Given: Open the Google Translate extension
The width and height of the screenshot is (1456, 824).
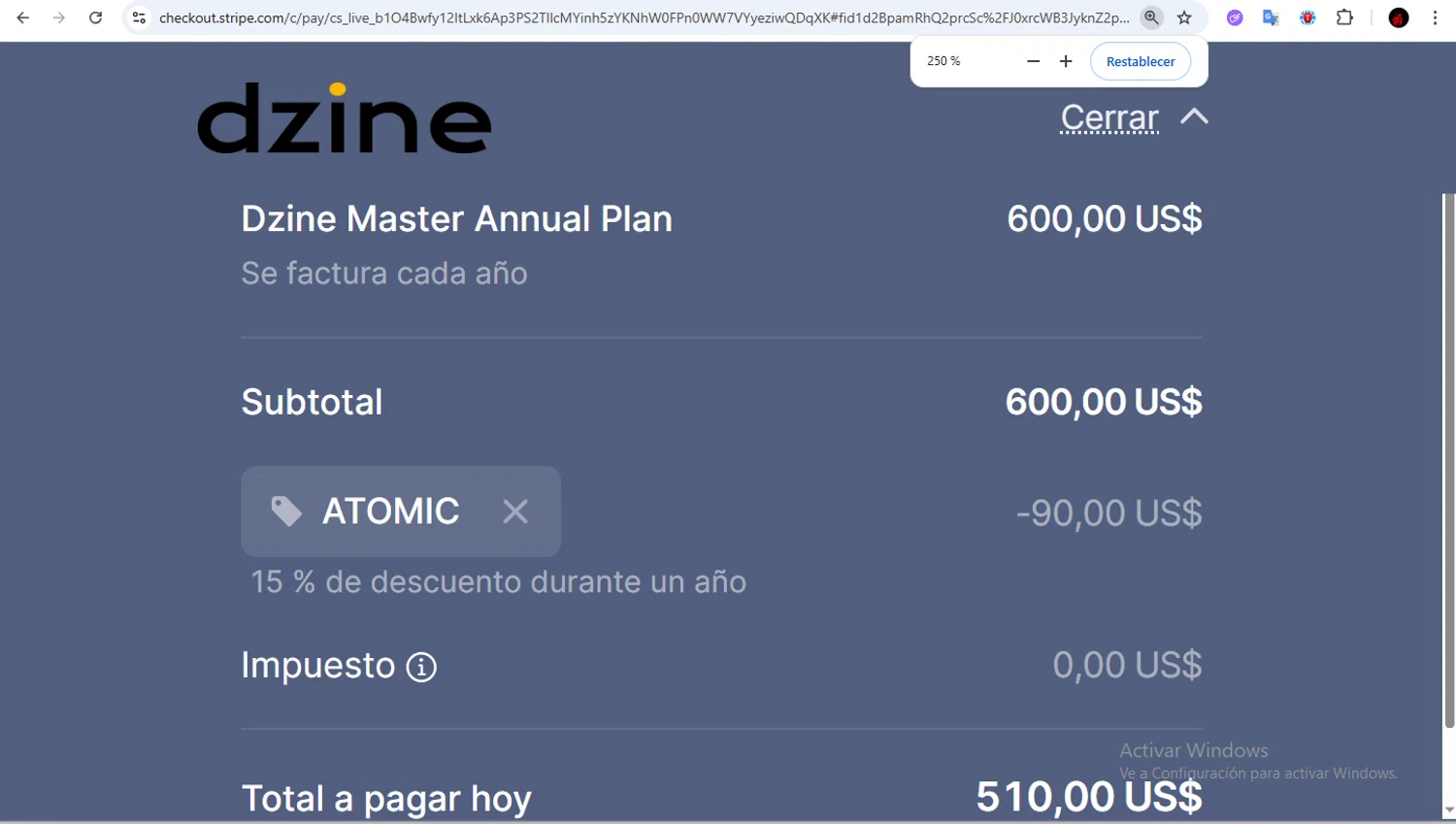Looking at the screenshot, I should click(x=1271, y=17).
